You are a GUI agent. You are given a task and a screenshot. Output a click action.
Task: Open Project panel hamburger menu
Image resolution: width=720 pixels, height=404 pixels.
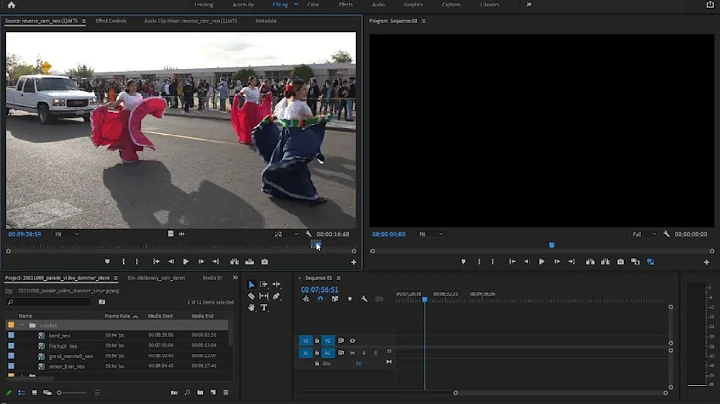pos(116,278)
